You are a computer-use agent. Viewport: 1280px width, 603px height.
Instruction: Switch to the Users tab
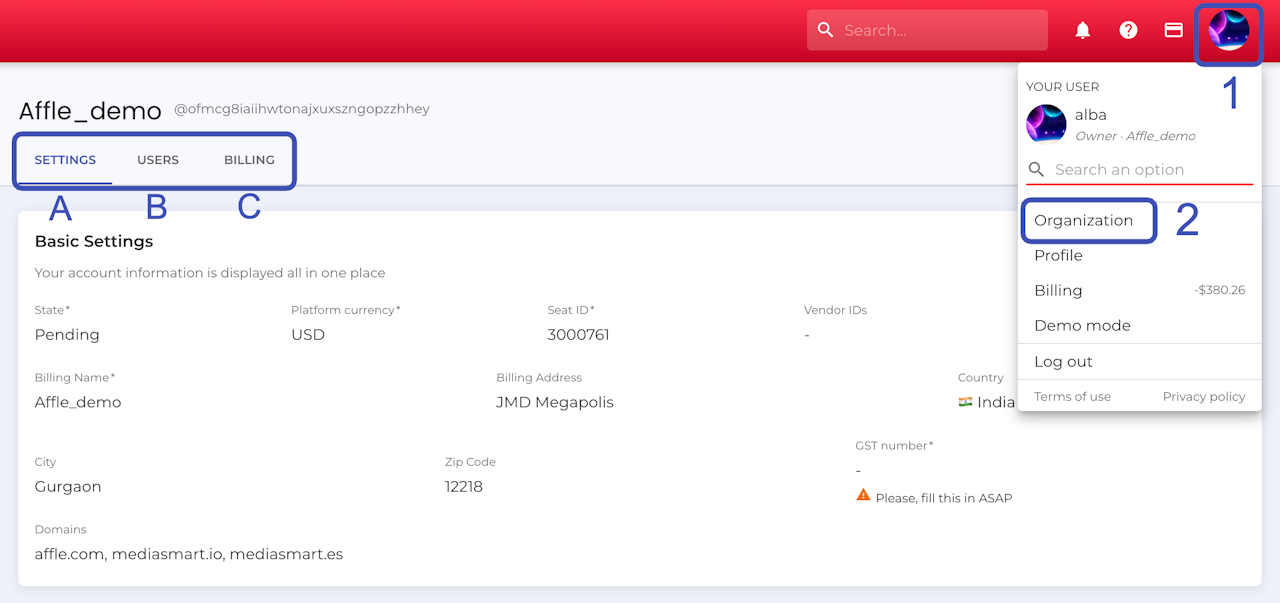coord(158,160)
